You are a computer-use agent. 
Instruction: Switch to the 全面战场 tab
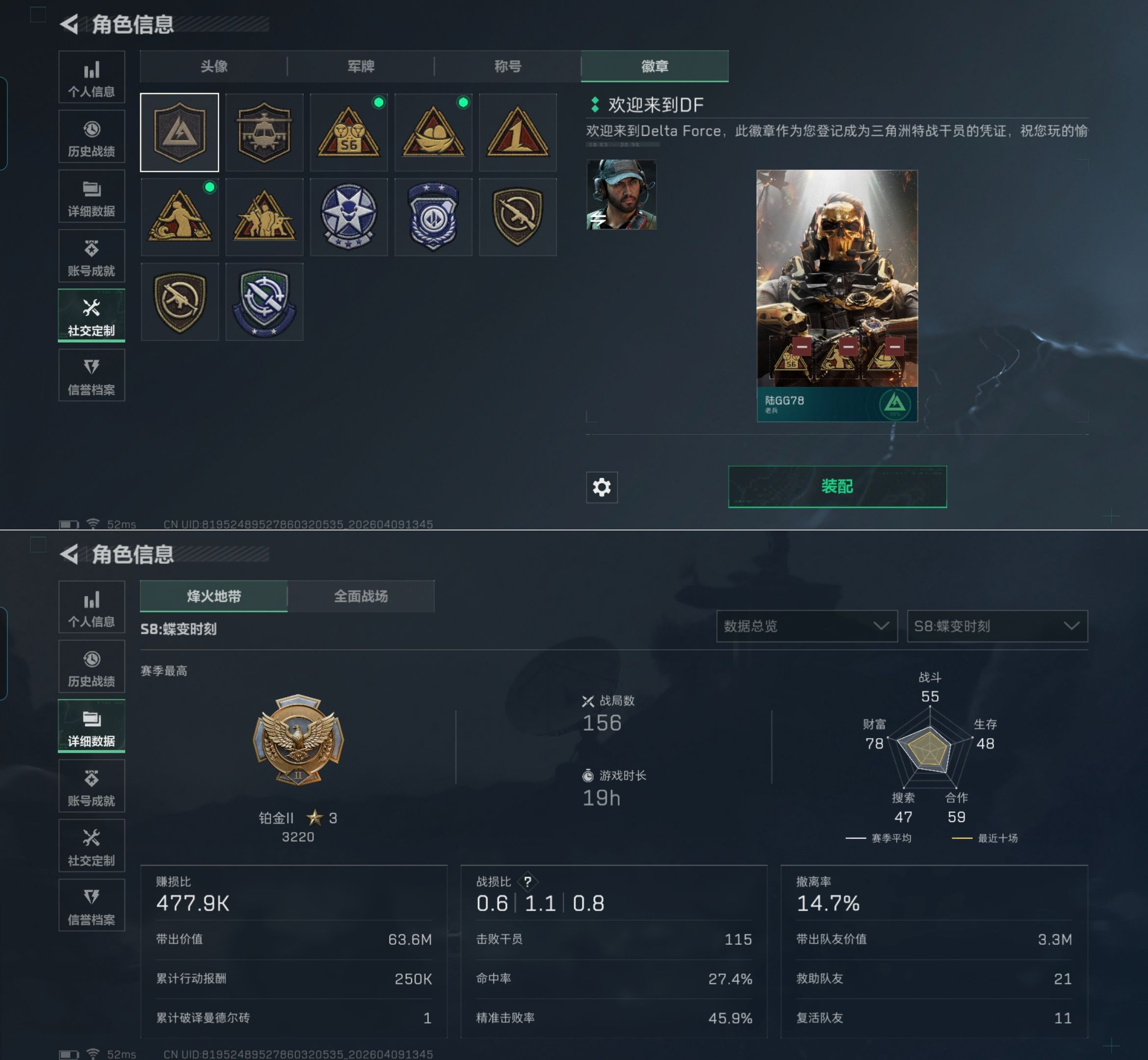point(361,596)
